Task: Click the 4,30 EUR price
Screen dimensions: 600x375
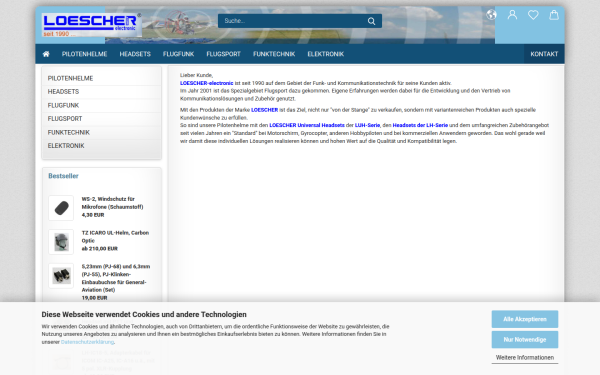Action: click(93, 215)
